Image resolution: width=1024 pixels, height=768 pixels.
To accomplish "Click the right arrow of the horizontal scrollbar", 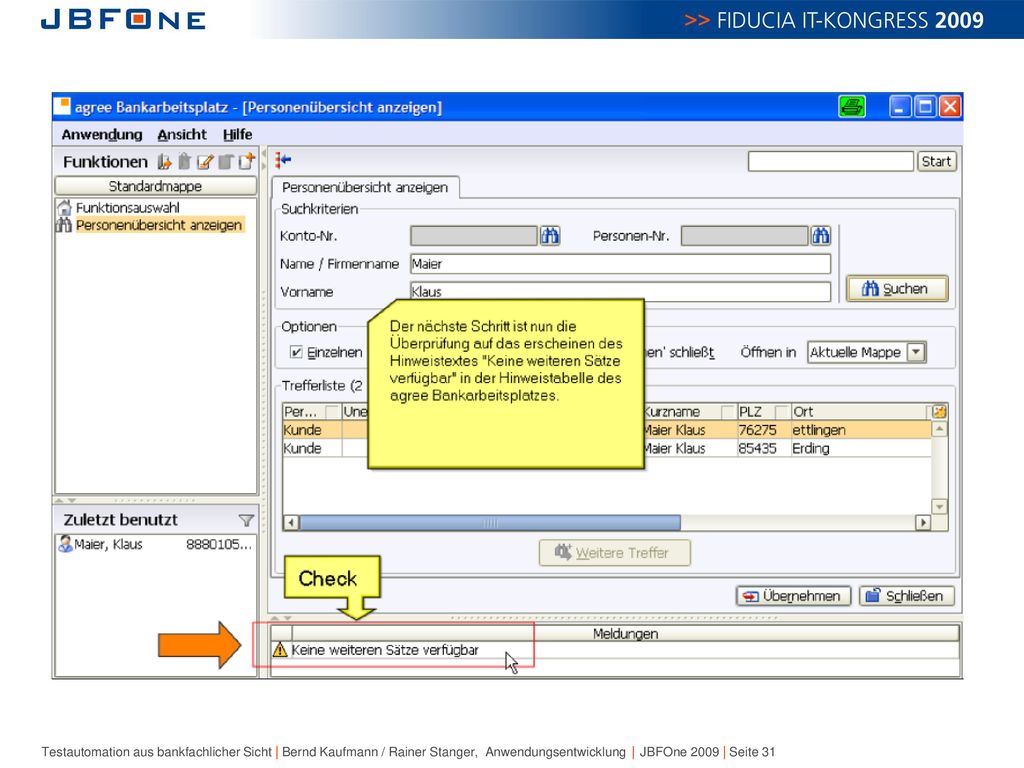I will click(923, 522).
